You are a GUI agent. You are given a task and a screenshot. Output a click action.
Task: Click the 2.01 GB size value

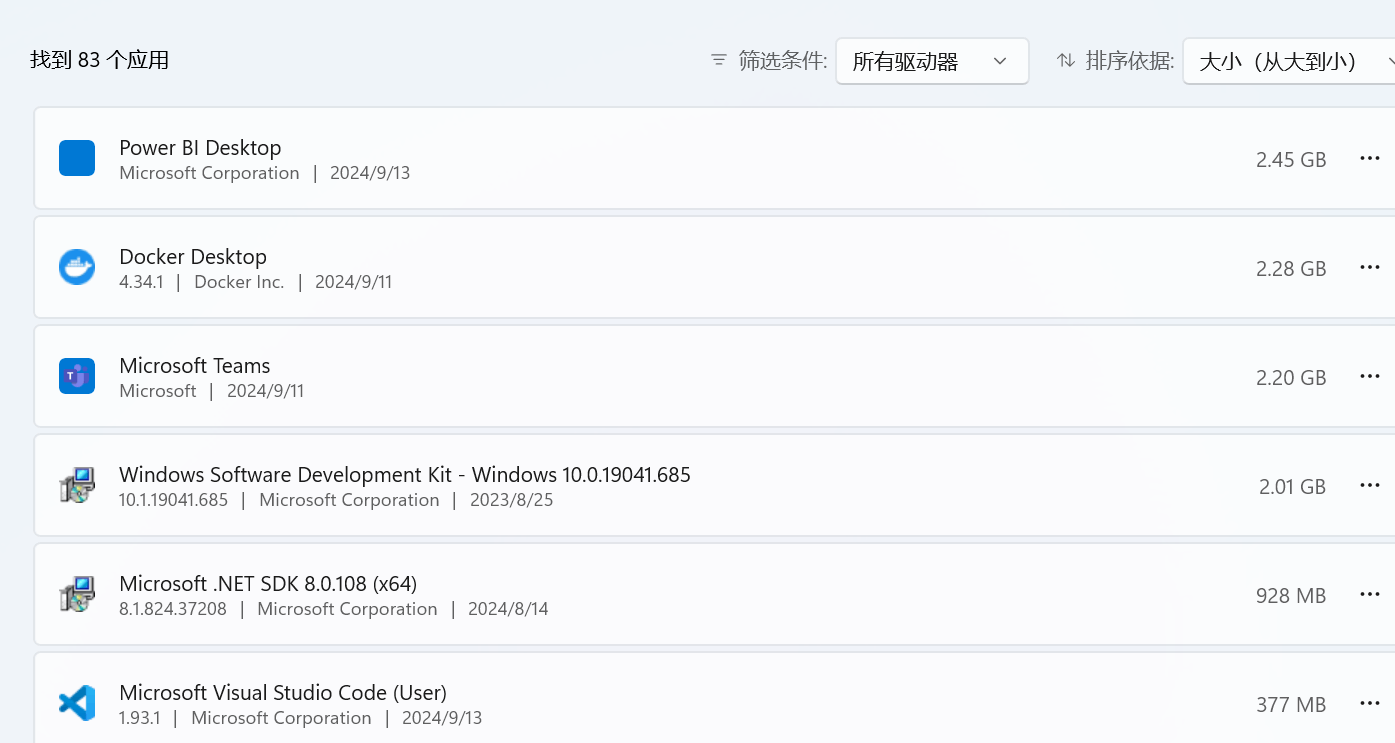pyautogui.click(x=1292, y=487)
